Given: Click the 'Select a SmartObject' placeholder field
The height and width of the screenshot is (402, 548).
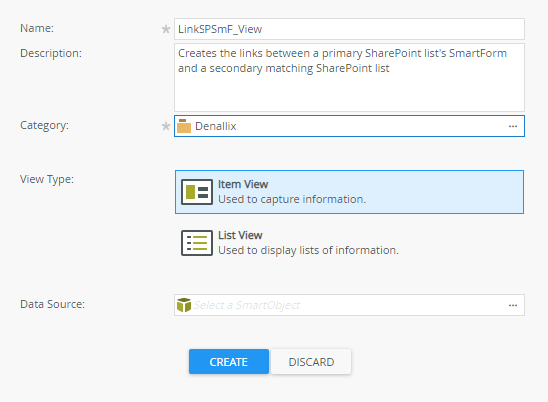Looking at the screenshot, I should pos(349,305).
